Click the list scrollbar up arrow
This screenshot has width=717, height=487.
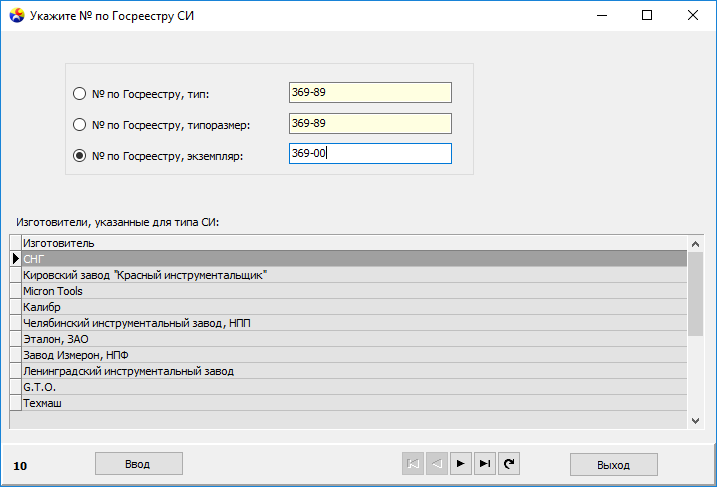[696, 244]
